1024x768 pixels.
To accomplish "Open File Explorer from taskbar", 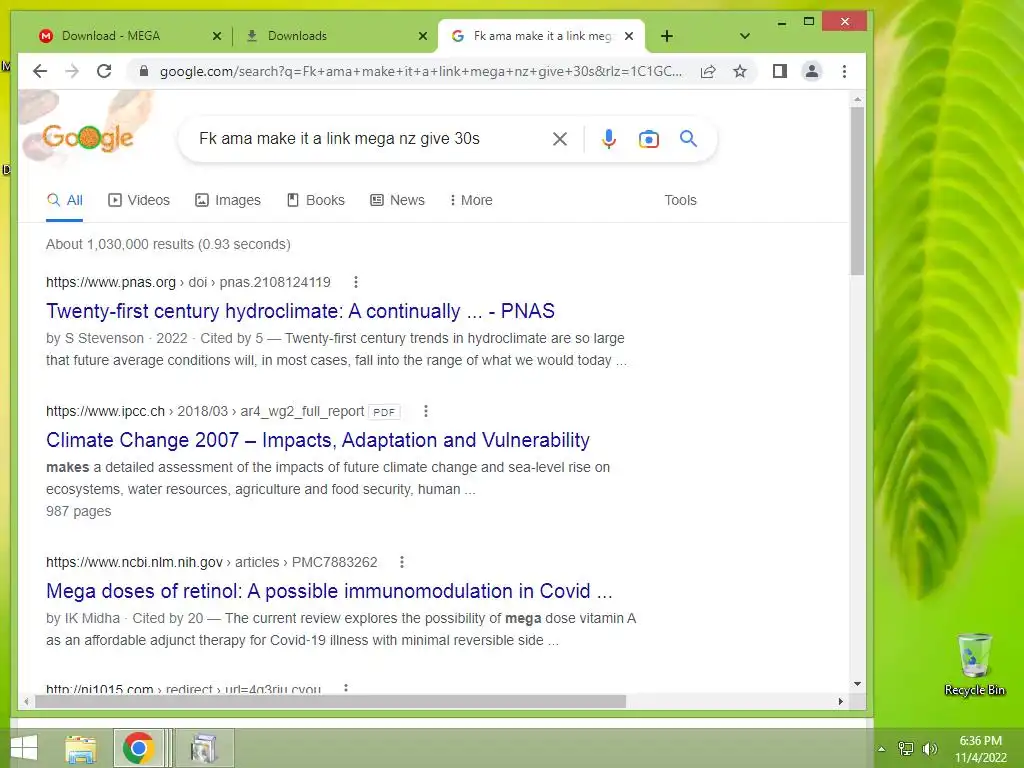I will click(81, 748).
